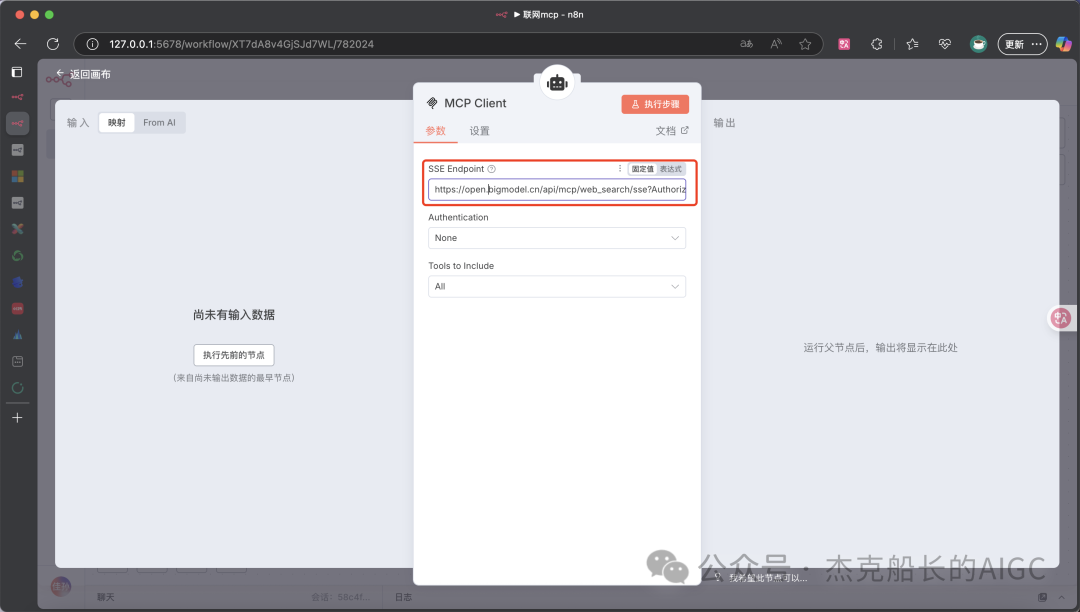Open the browser essentials heartbeat icon
Screen dimensions: 1080x612
[x=945, y=44]
